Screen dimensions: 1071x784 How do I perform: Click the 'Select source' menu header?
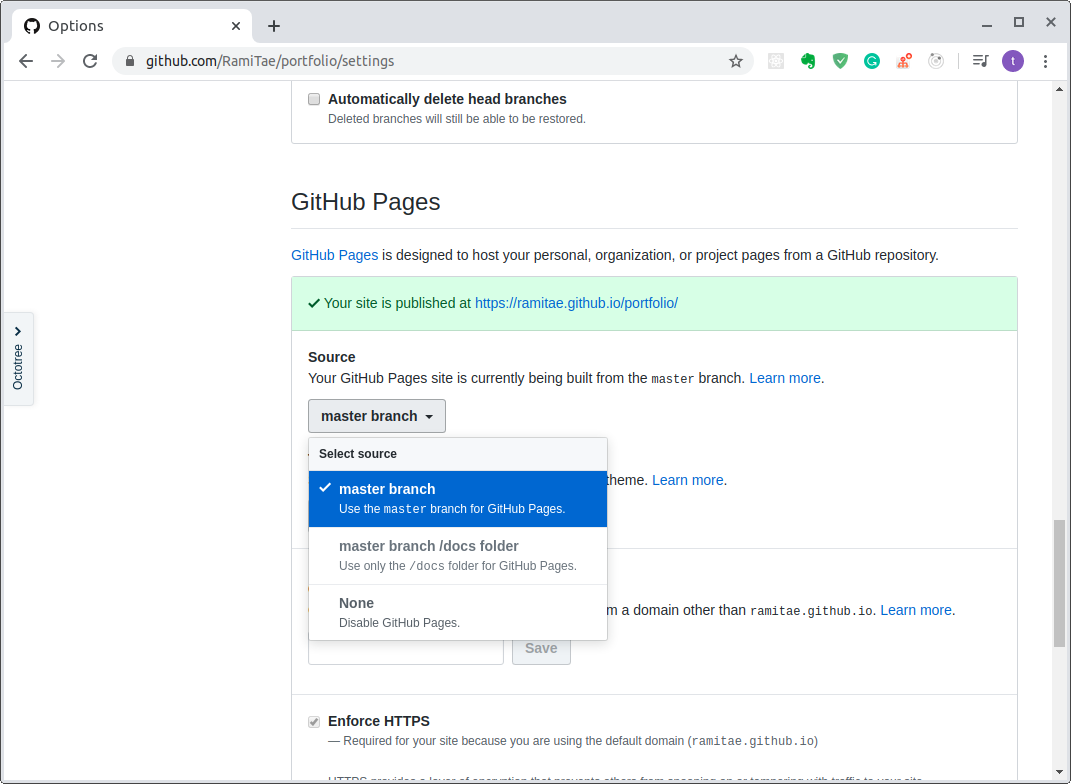pyautogui.click(x=458, y=454)
